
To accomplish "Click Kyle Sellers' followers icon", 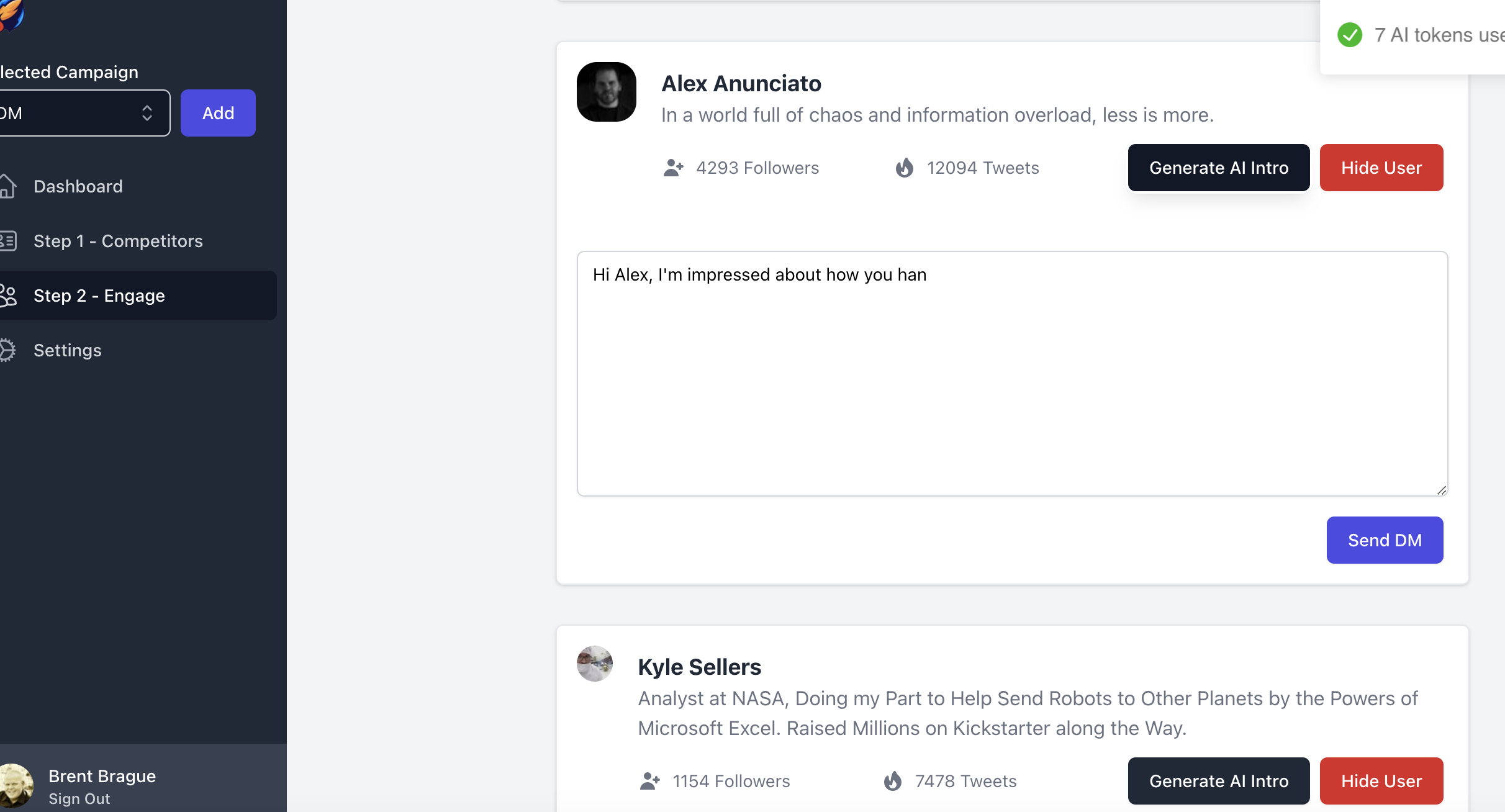I will coord(649,781).
